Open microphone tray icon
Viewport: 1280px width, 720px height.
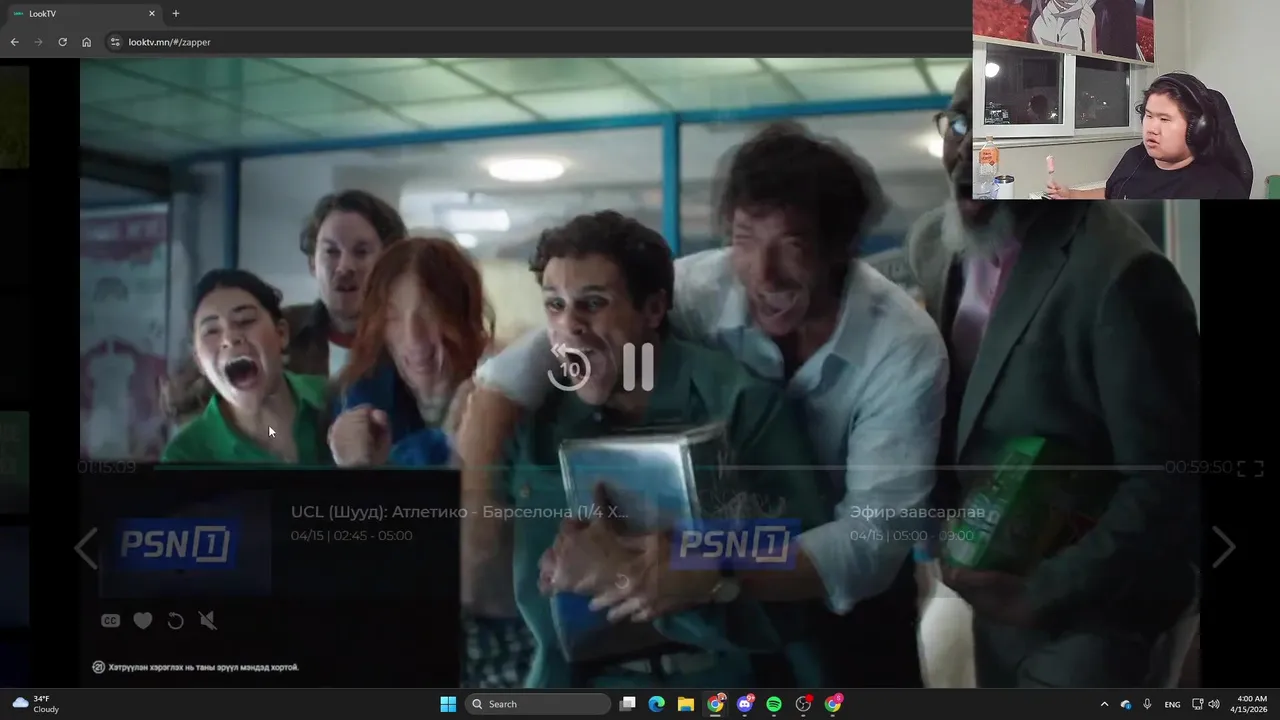1147,704
